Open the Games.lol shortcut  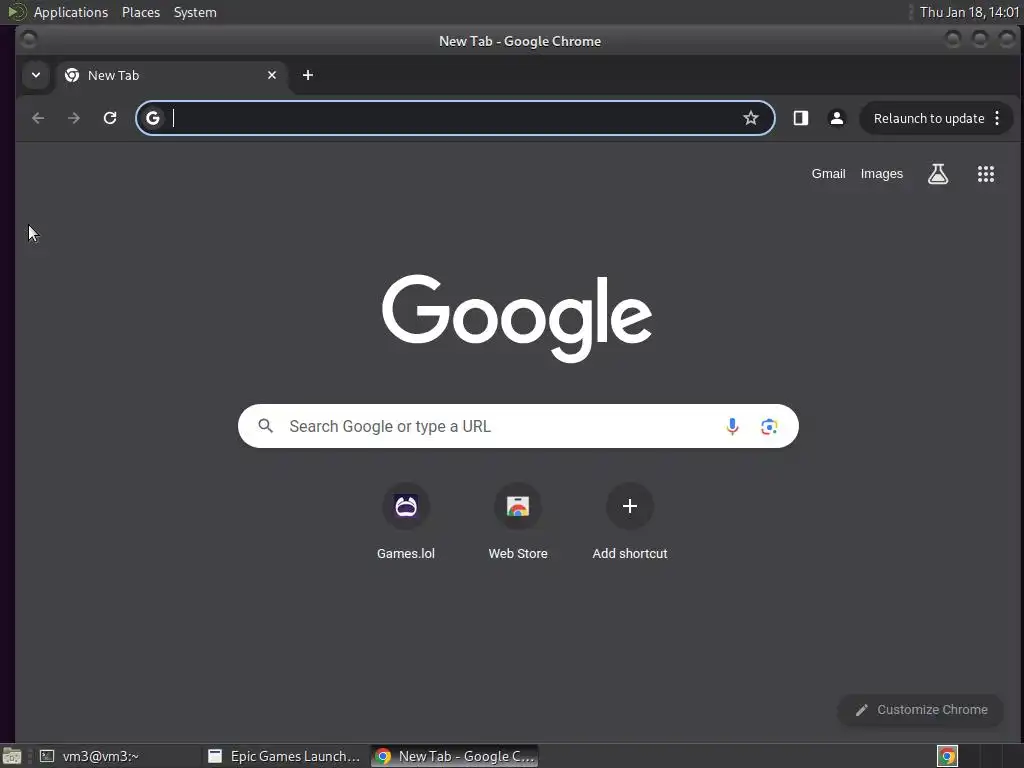coord(406,521)
